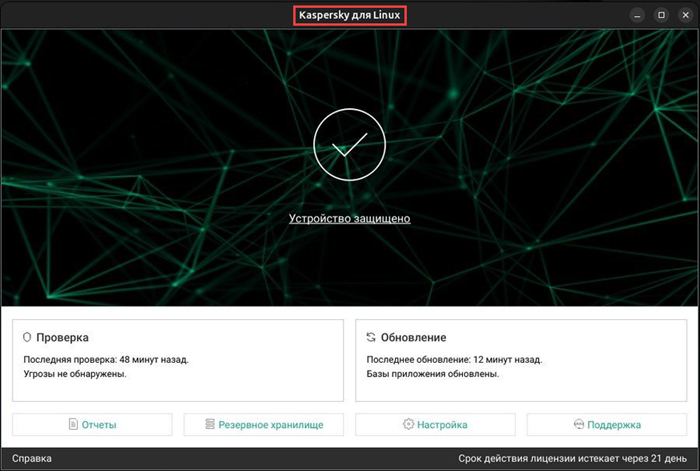
Task: Minimize the Kaspersky window
Action: 637,15
